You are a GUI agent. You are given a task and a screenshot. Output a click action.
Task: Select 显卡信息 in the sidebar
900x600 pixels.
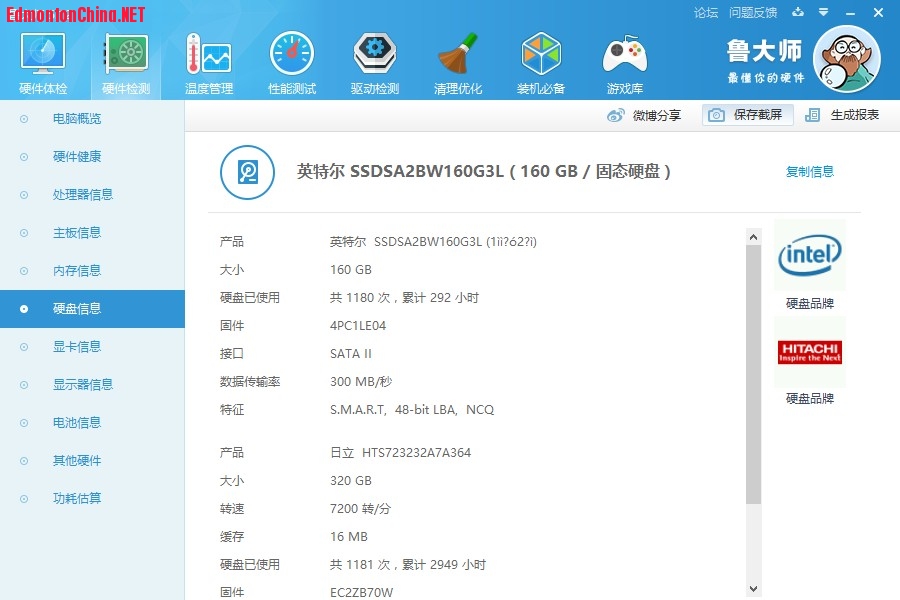pyautogui.click(x=77, y=347)
